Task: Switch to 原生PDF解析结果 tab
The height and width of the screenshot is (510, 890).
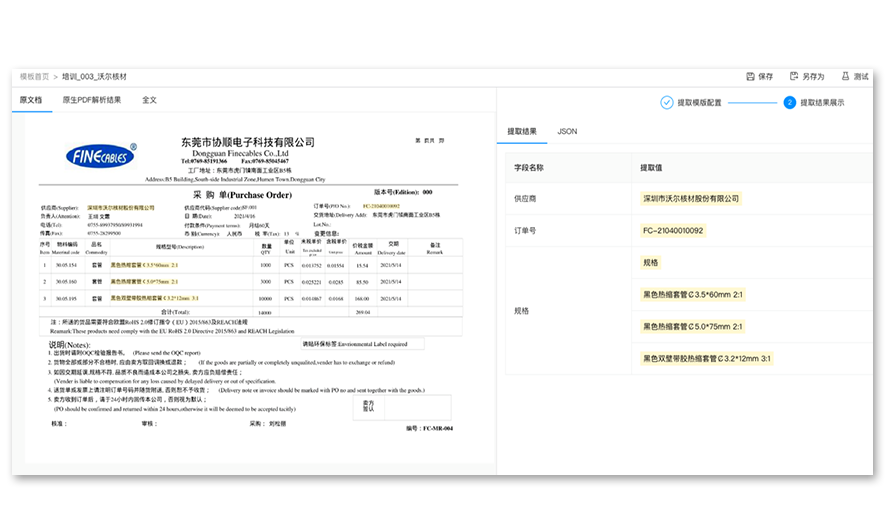Action: coord(91,100)
